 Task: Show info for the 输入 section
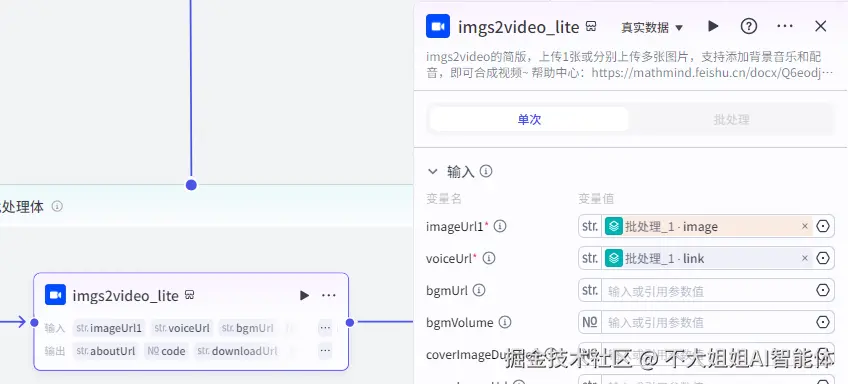pos(486,171)
